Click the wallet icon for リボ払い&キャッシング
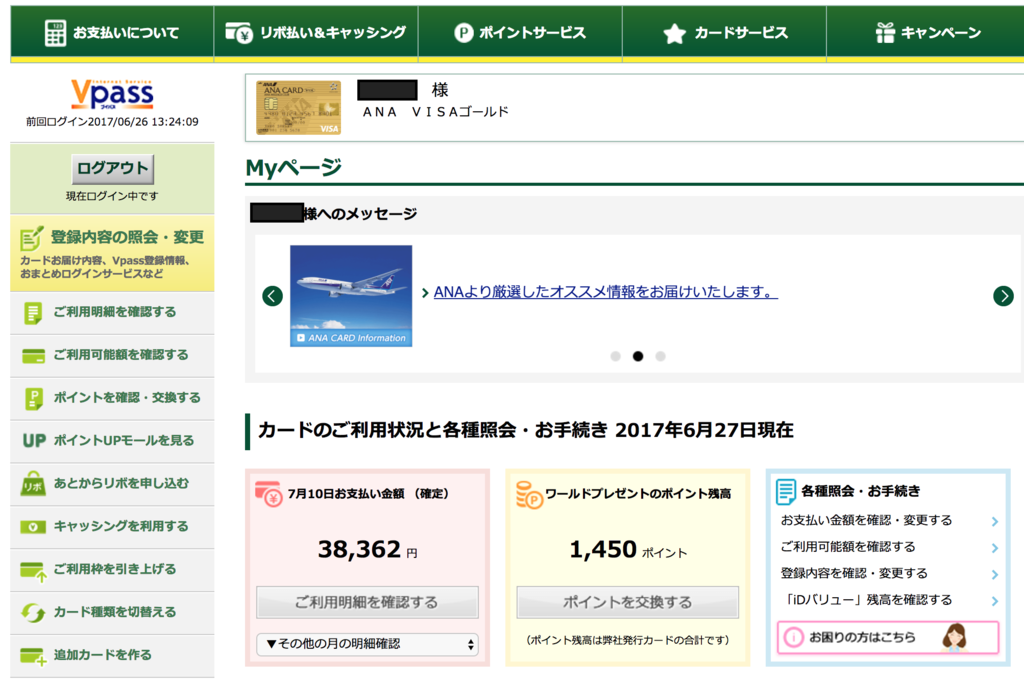The width and height of the screenshot is (1024, 684). click(x=238, y=32)
